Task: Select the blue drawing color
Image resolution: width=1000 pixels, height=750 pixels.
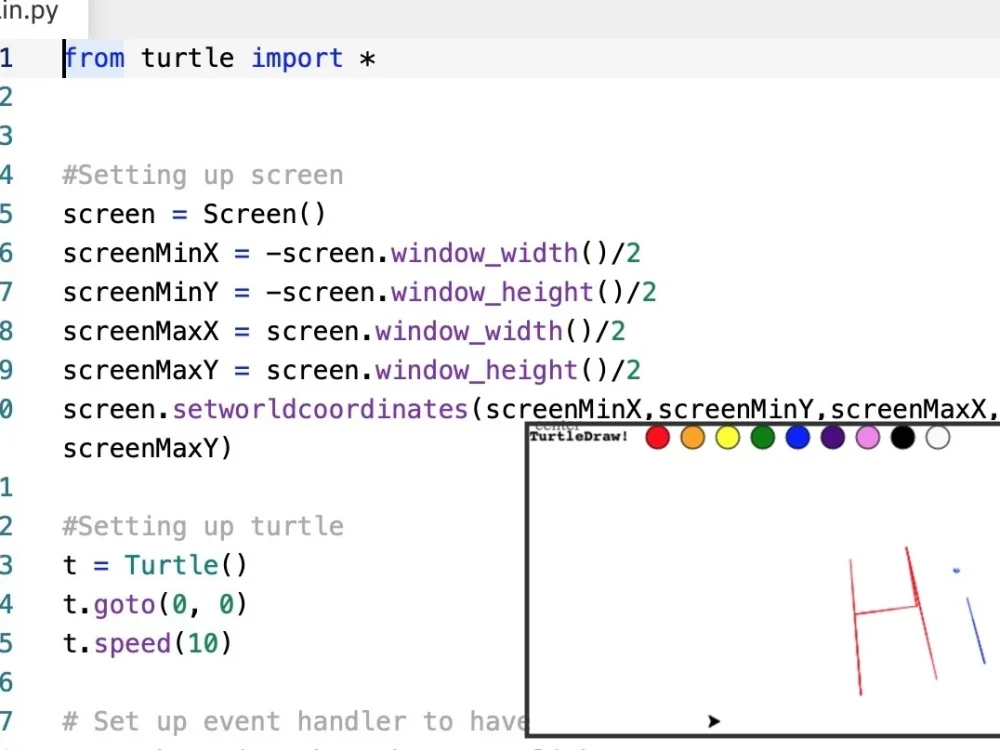Action: pos(797,437)
